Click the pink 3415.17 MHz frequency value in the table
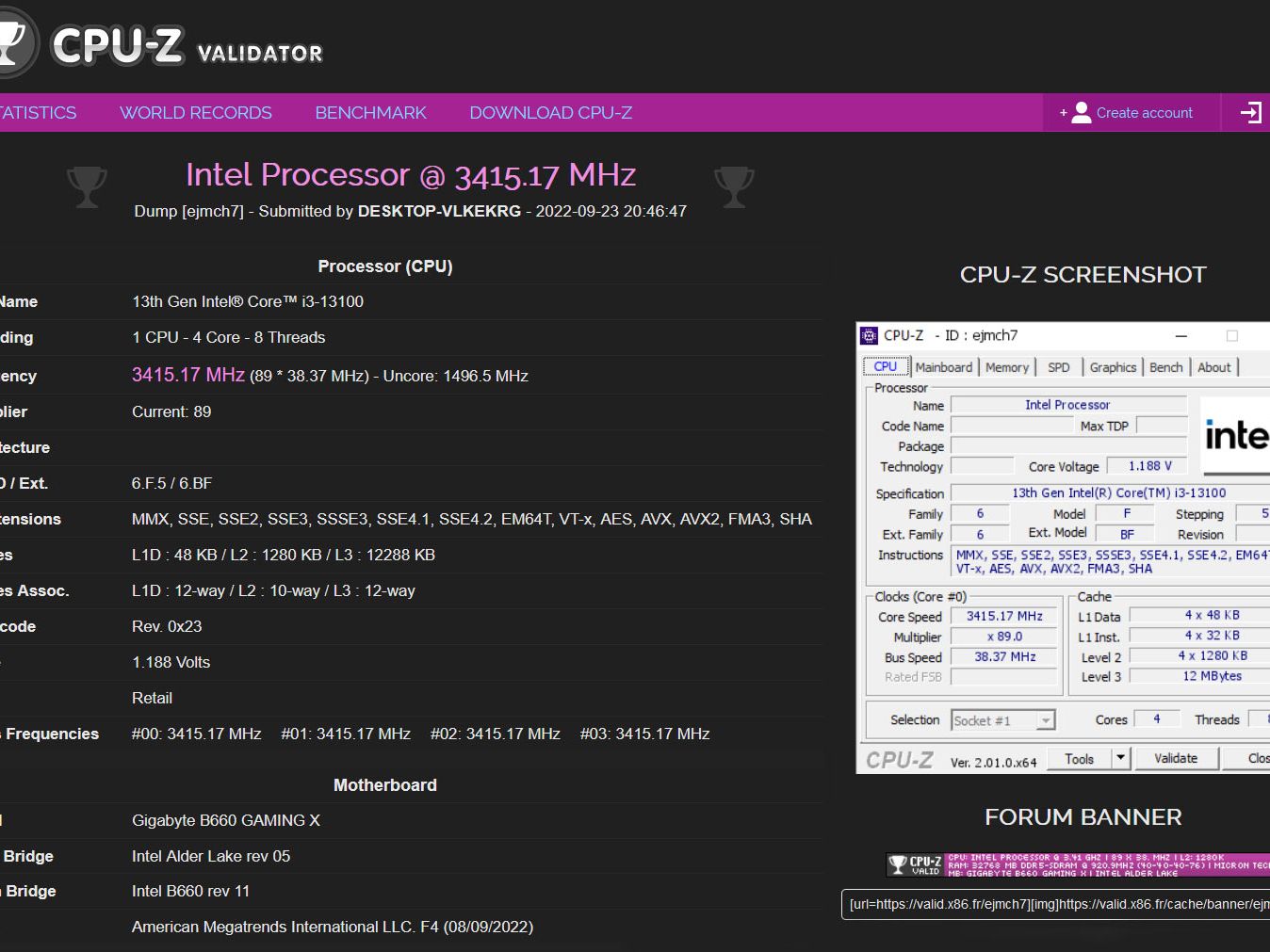The height and width of the screenshot is (952, 1270). pyautogui.click(x=188, y=375)
